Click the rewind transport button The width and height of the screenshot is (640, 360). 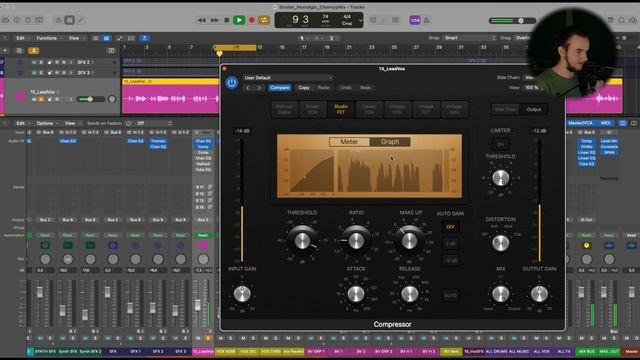point(202,20)
